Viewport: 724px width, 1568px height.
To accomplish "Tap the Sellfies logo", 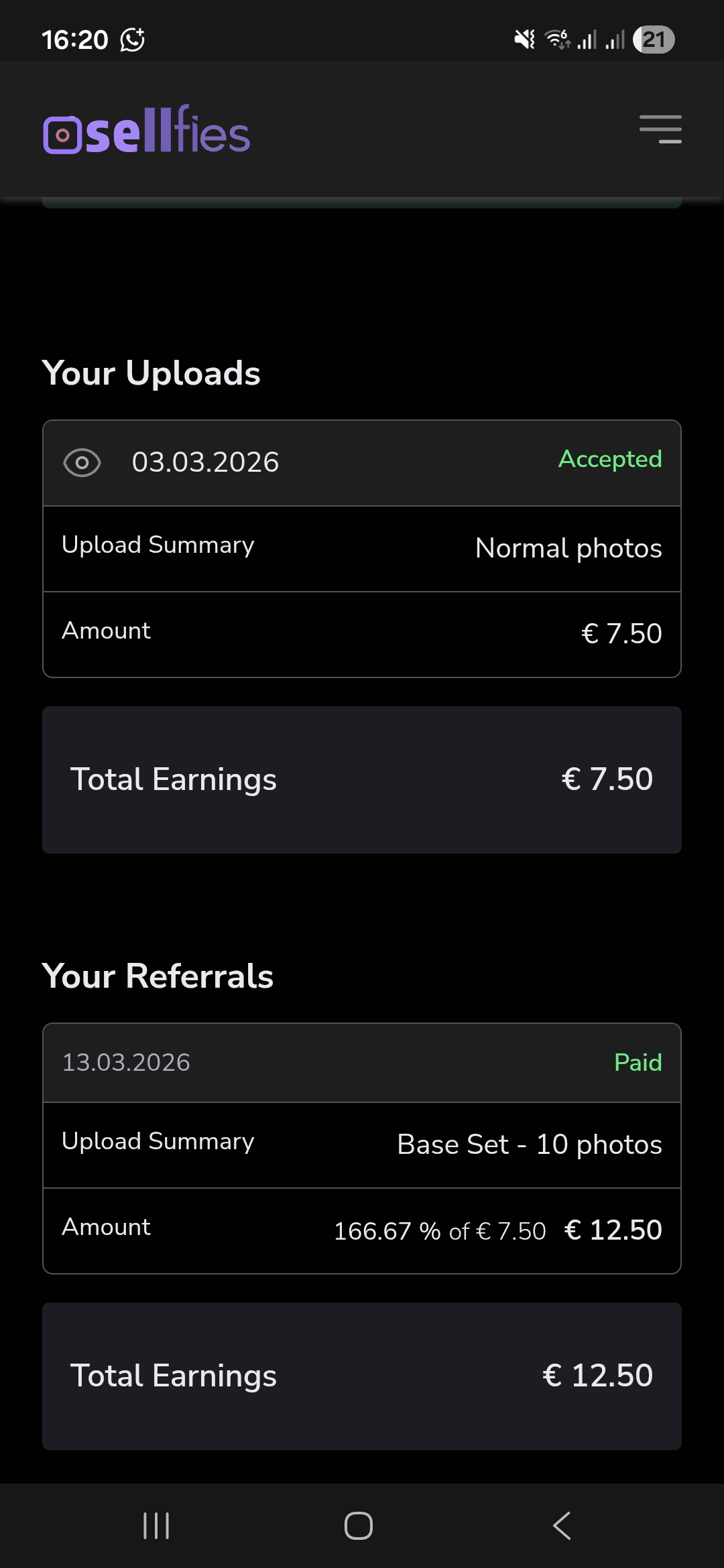I will point(147,131).
